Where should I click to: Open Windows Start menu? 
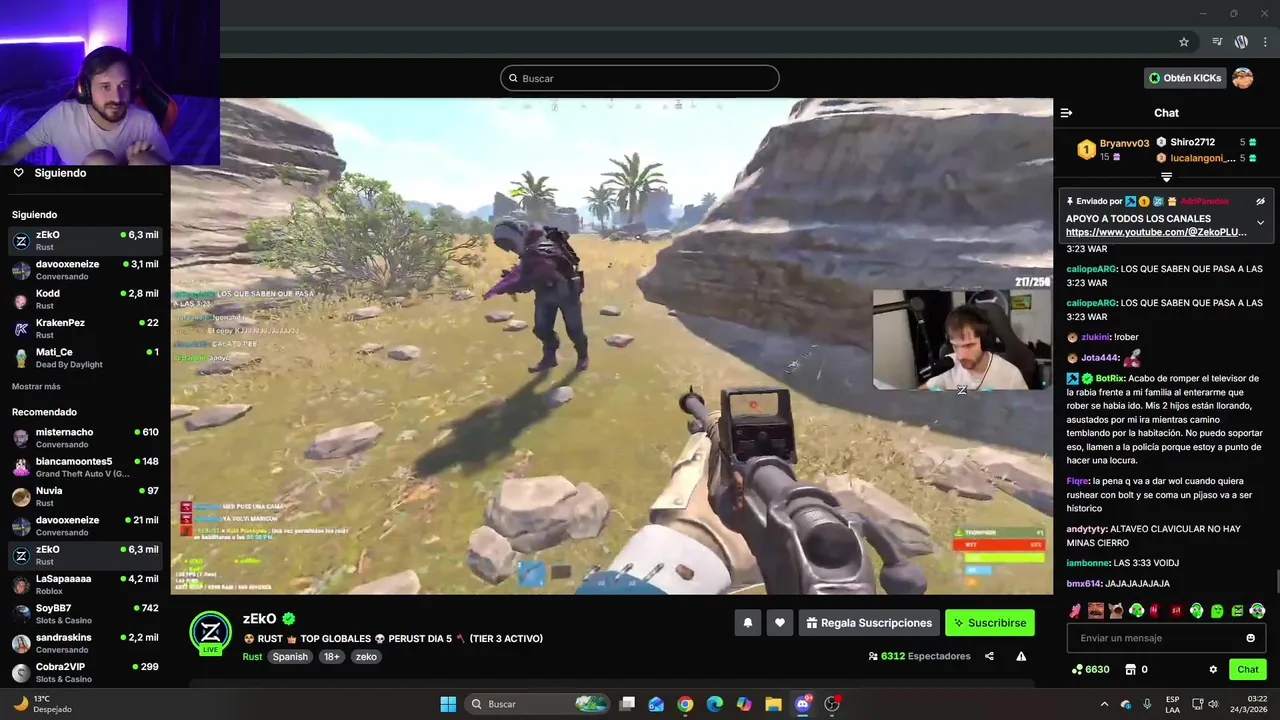[x=448, y=704]
